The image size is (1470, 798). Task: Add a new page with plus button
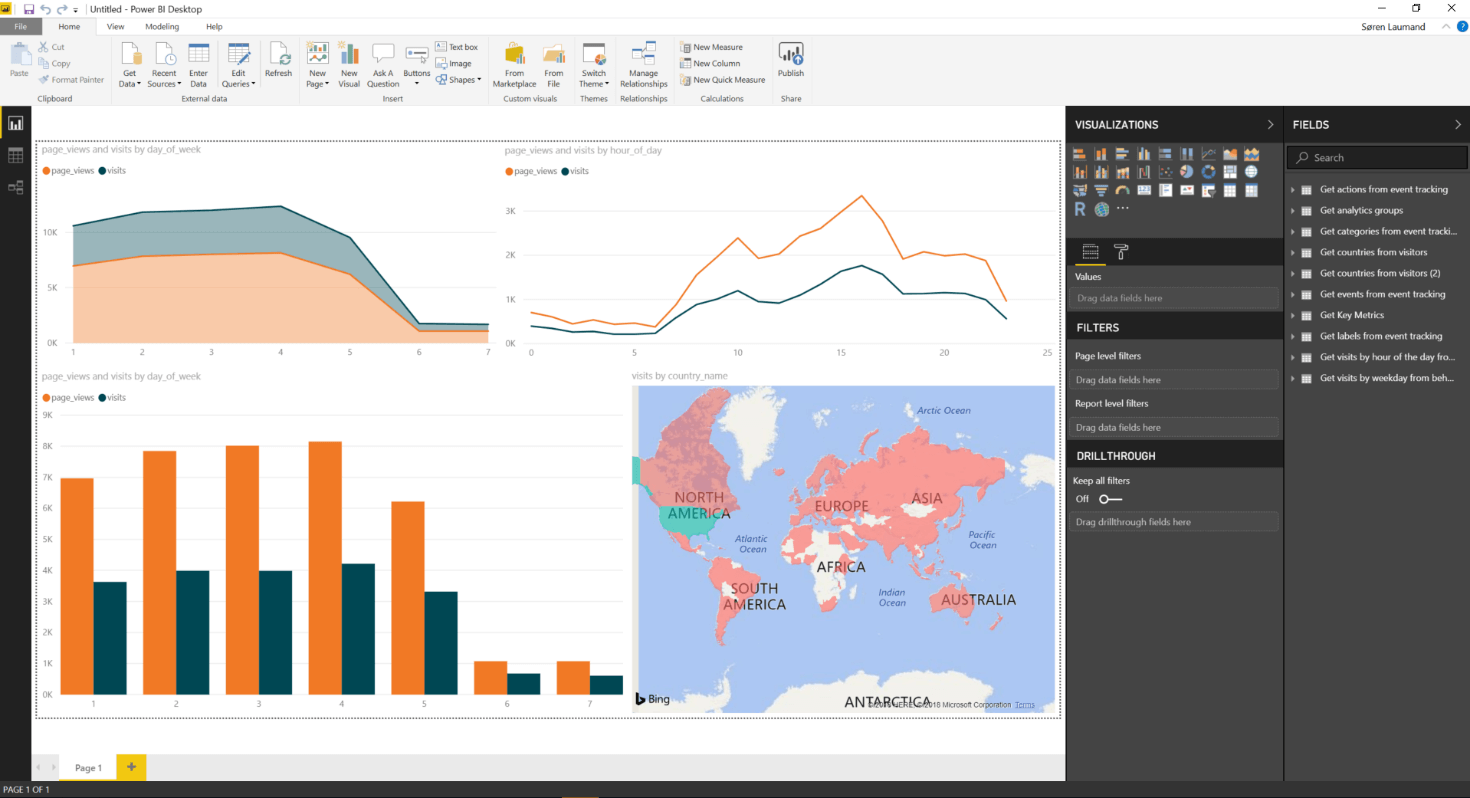point(131,767)
